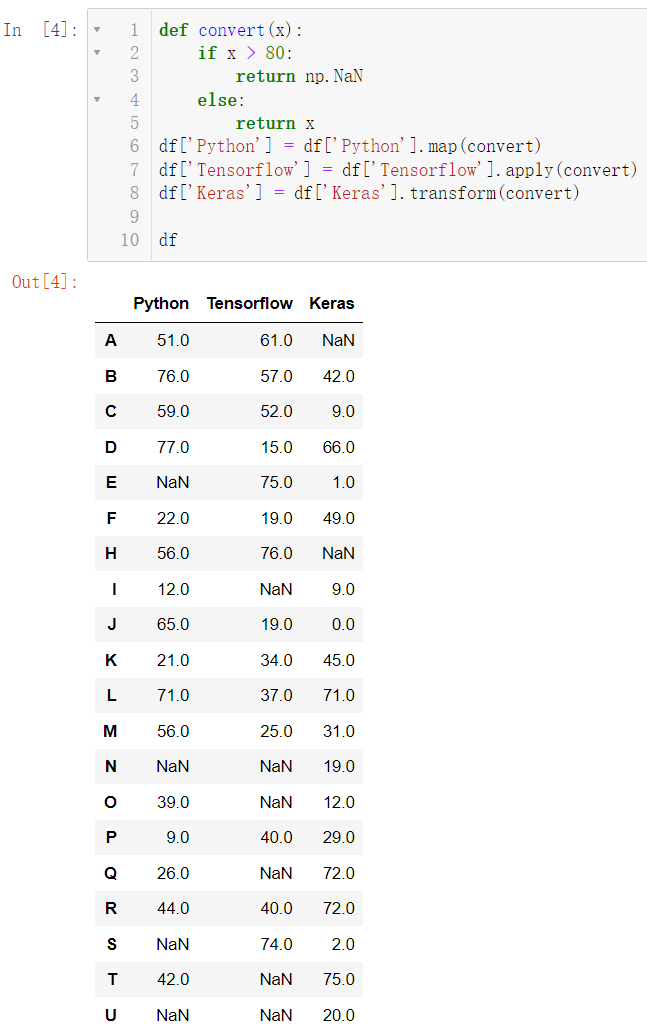This screenshot has width=647, height=1032.
Task: Click Python value 39.0 in row O
Action: [x=173, y=802]
